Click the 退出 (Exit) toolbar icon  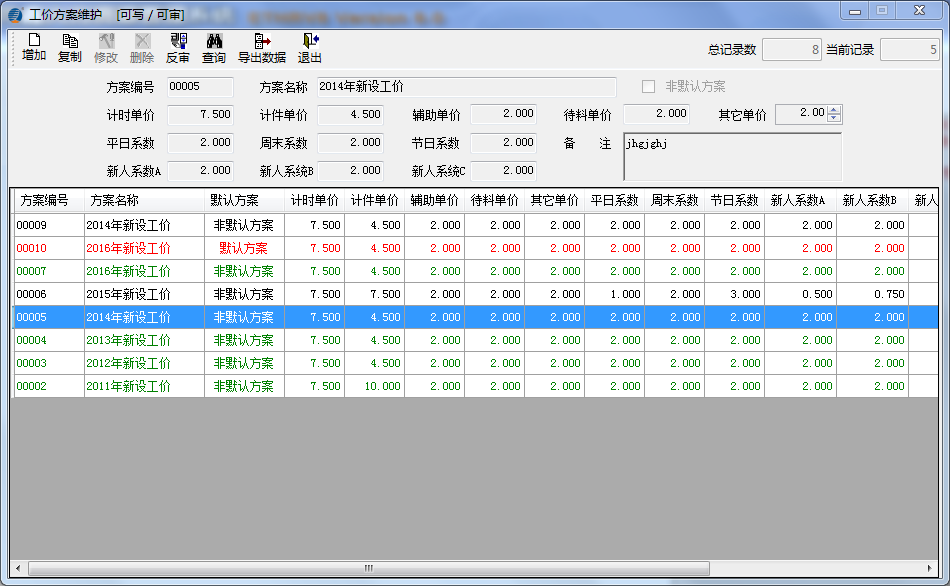tap(311, 46)
